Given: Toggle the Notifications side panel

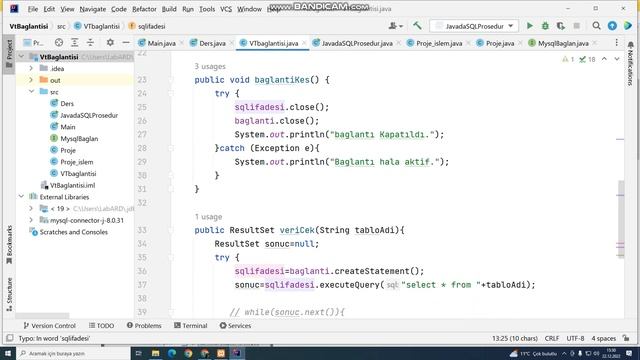Looking at the screenshot, I should click(x=631, y=63).
